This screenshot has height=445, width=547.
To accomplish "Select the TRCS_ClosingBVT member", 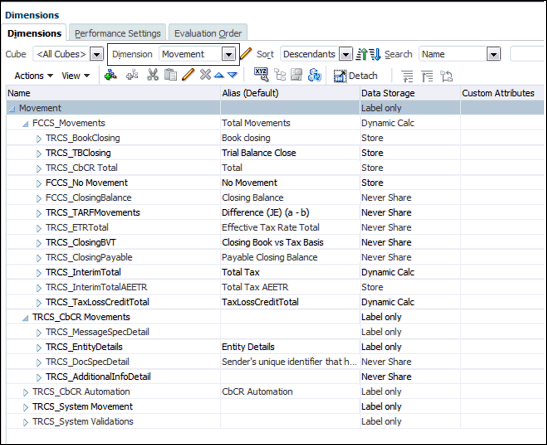I will tap(81, 243).
